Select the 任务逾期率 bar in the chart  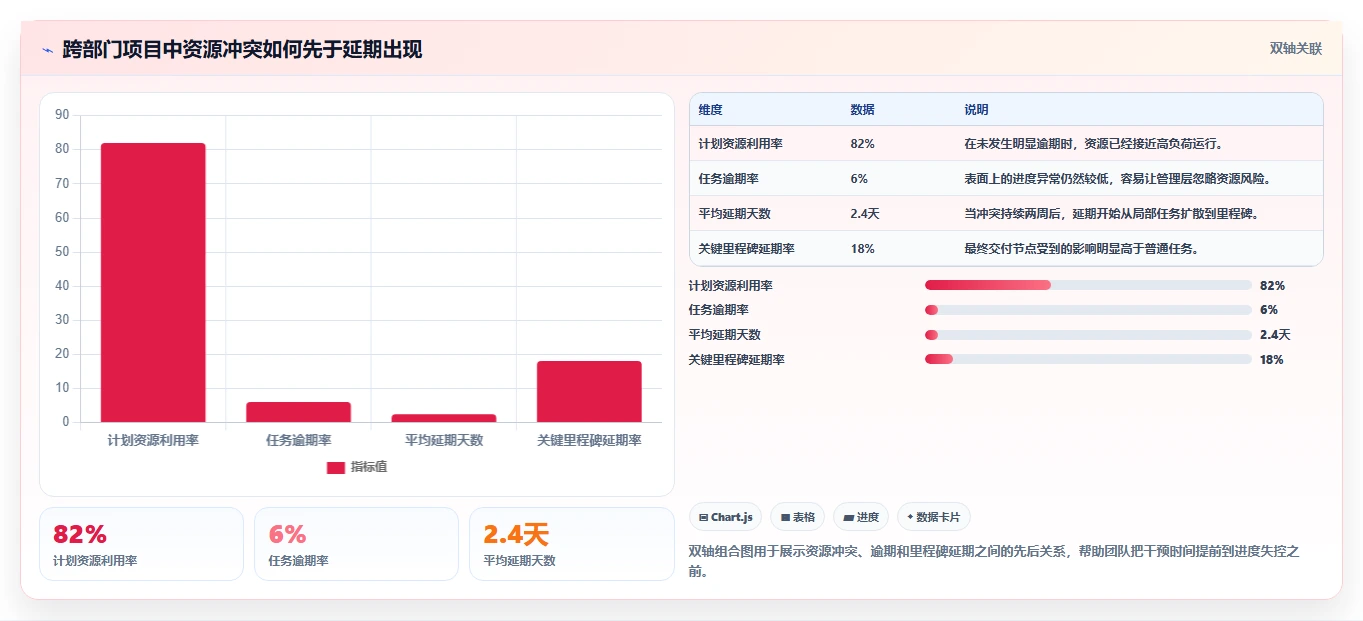click(x=298, y=412)
